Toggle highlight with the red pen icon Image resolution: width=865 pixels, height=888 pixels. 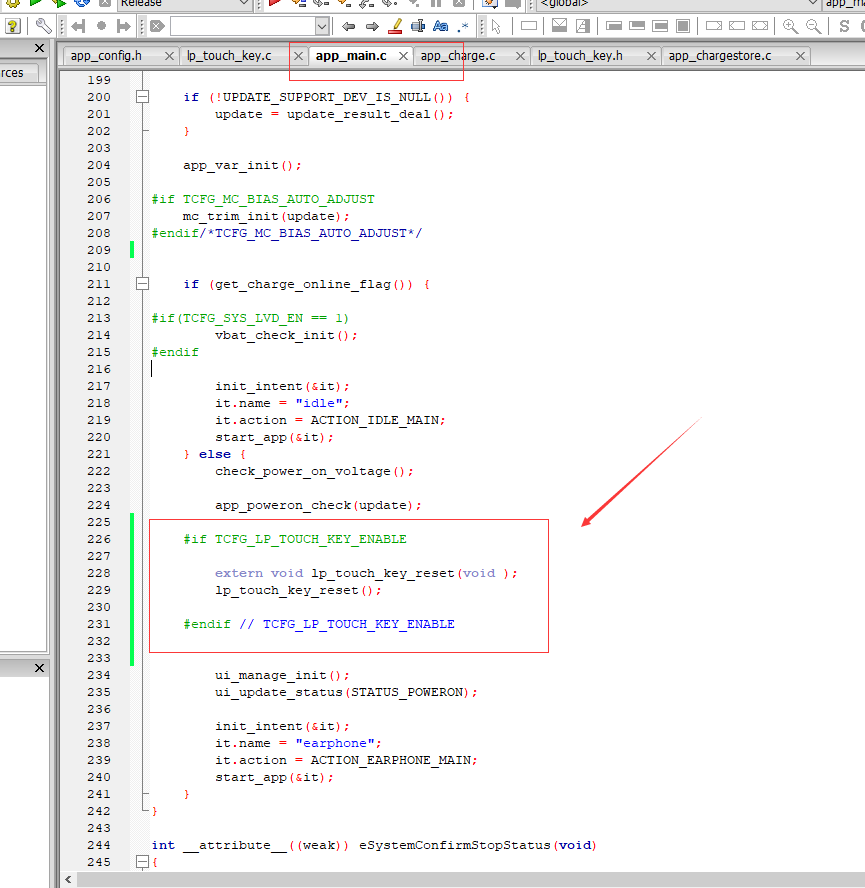[395, 26]
